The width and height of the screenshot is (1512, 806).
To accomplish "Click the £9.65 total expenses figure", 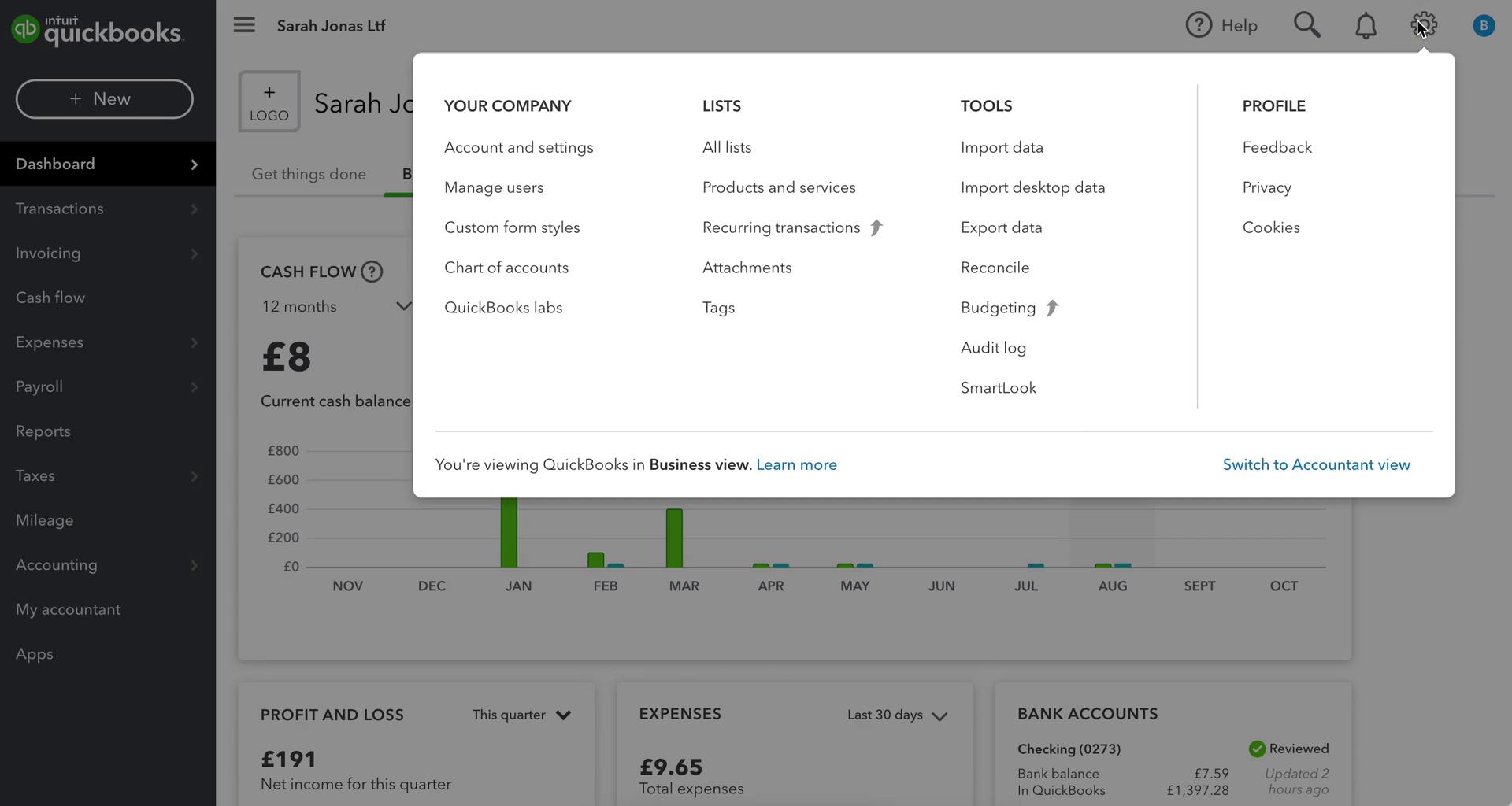I will click(x=671, y=767).
